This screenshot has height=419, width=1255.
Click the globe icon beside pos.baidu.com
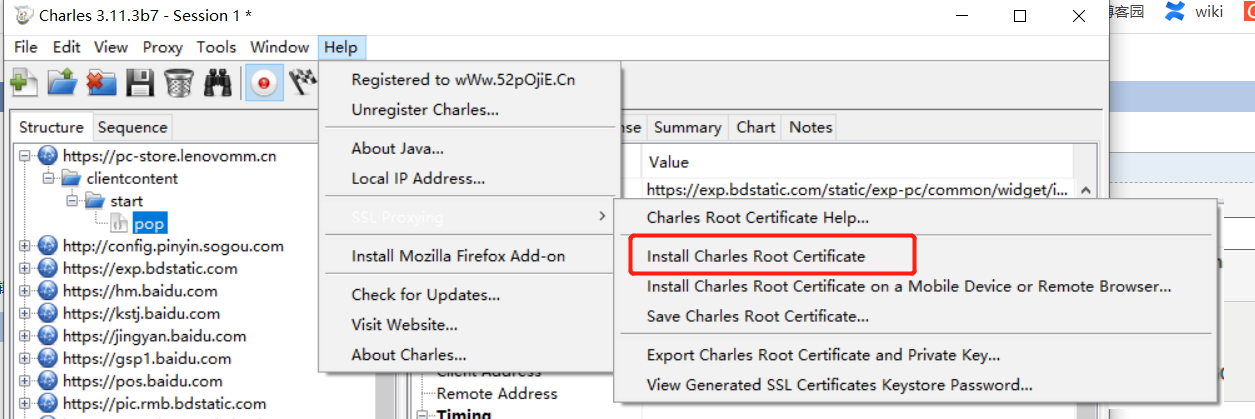click(x=47, y=381)
